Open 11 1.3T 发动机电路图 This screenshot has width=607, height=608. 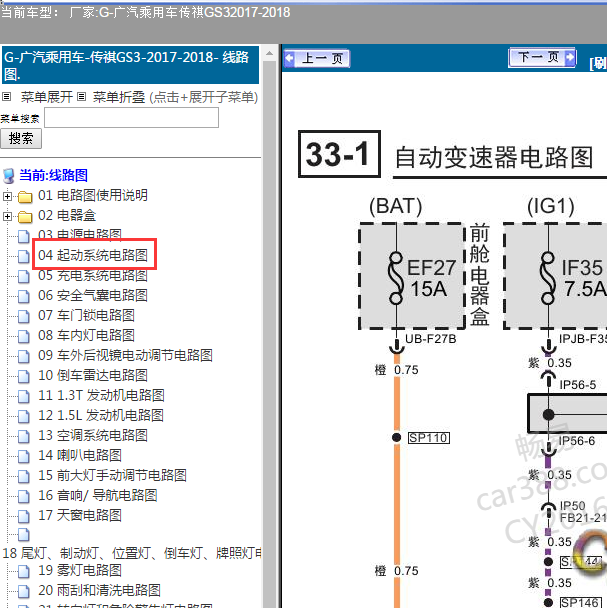(x=101, y=396)
